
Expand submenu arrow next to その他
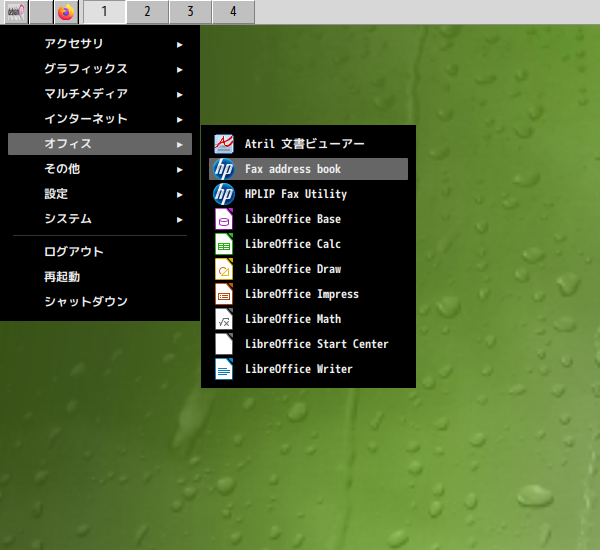click(x=179, y=170)
